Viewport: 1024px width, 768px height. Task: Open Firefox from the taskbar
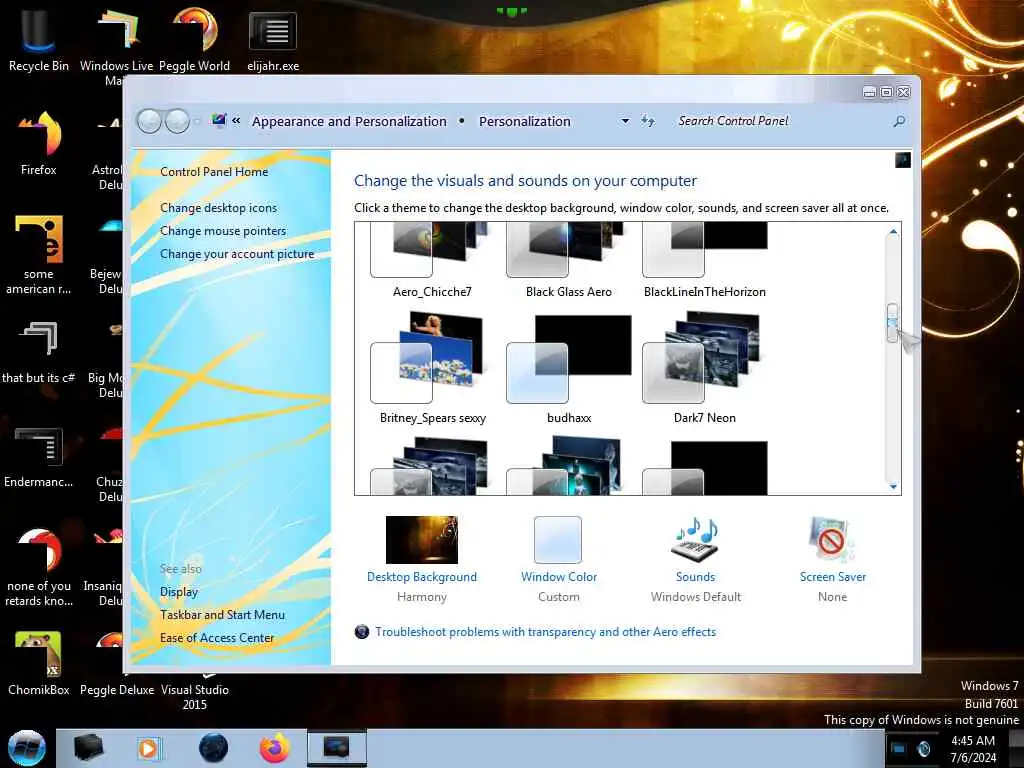click(275, 748)
